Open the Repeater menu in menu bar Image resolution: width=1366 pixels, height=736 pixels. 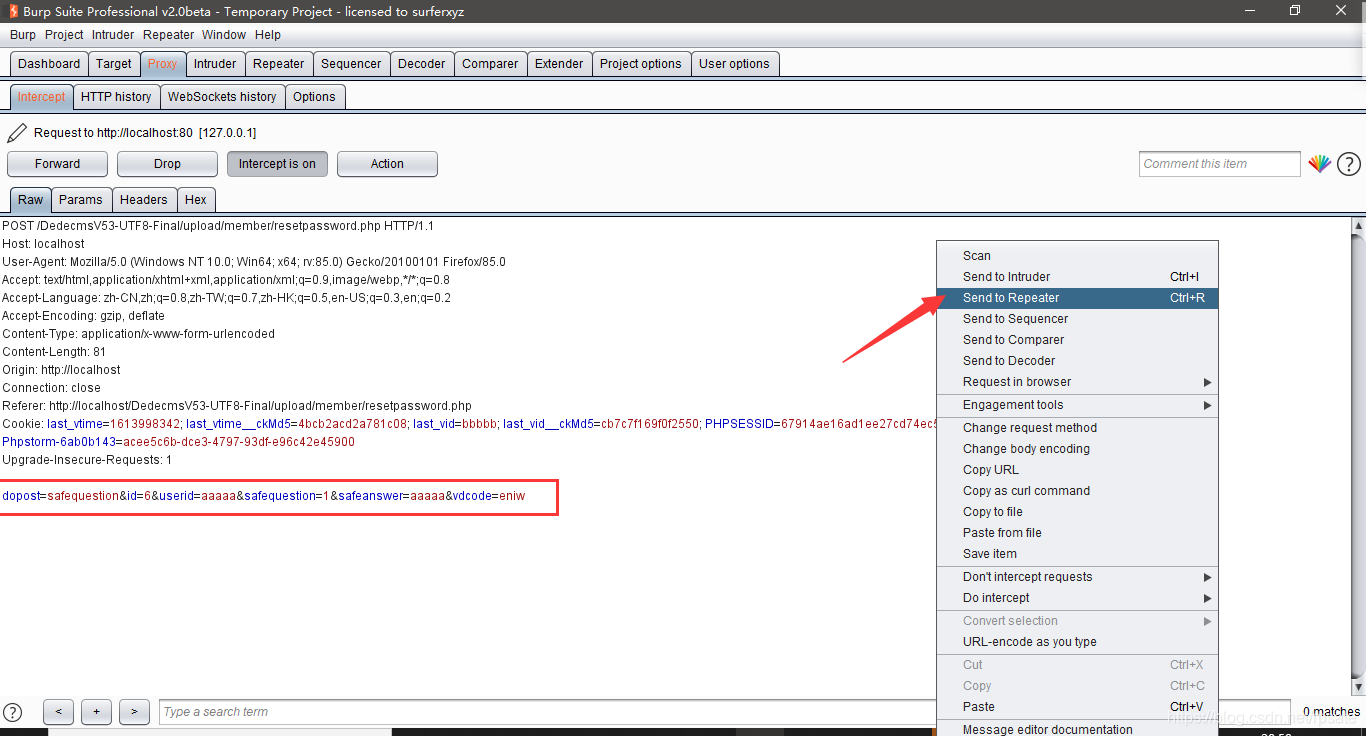(x=169, y=35)
